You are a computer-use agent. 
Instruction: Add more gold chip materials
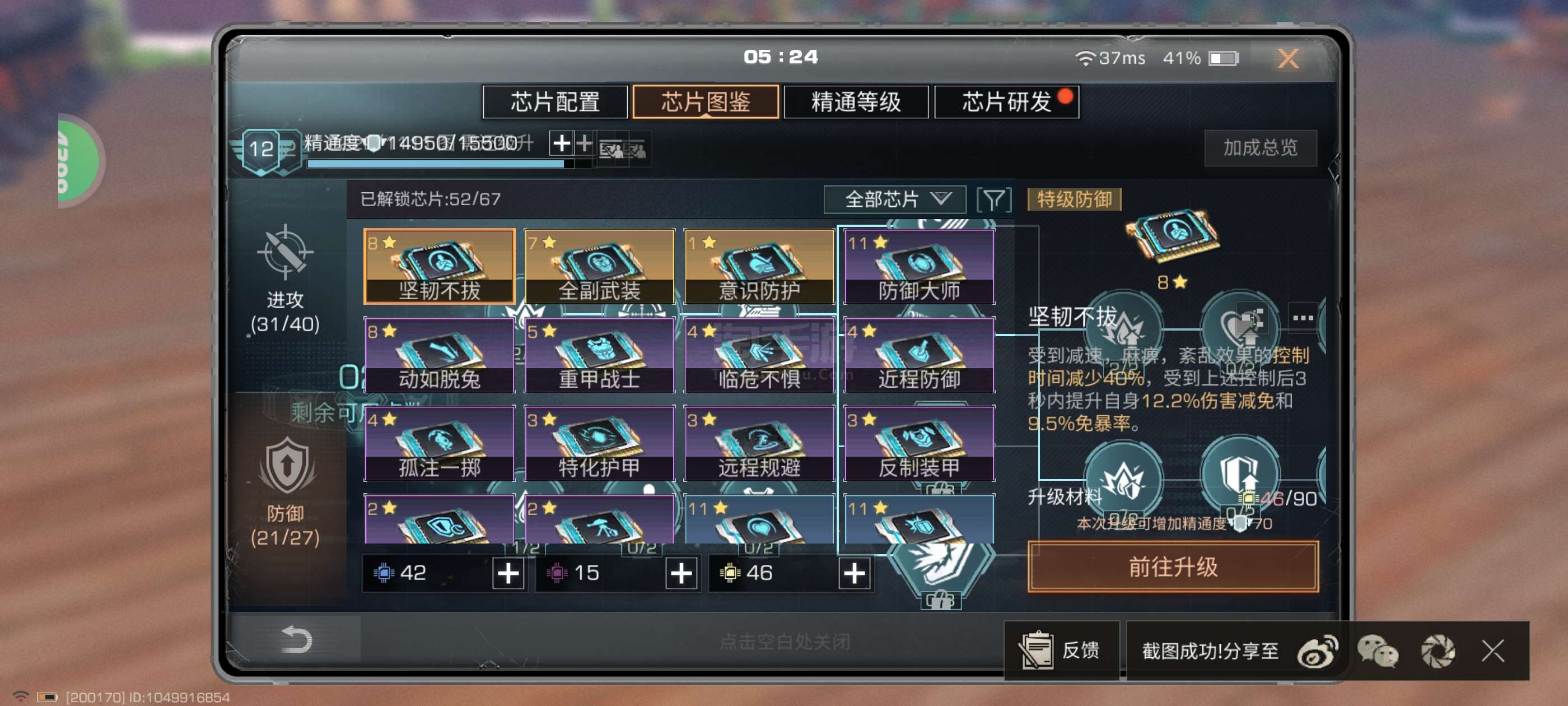click(x=854, y=573)
